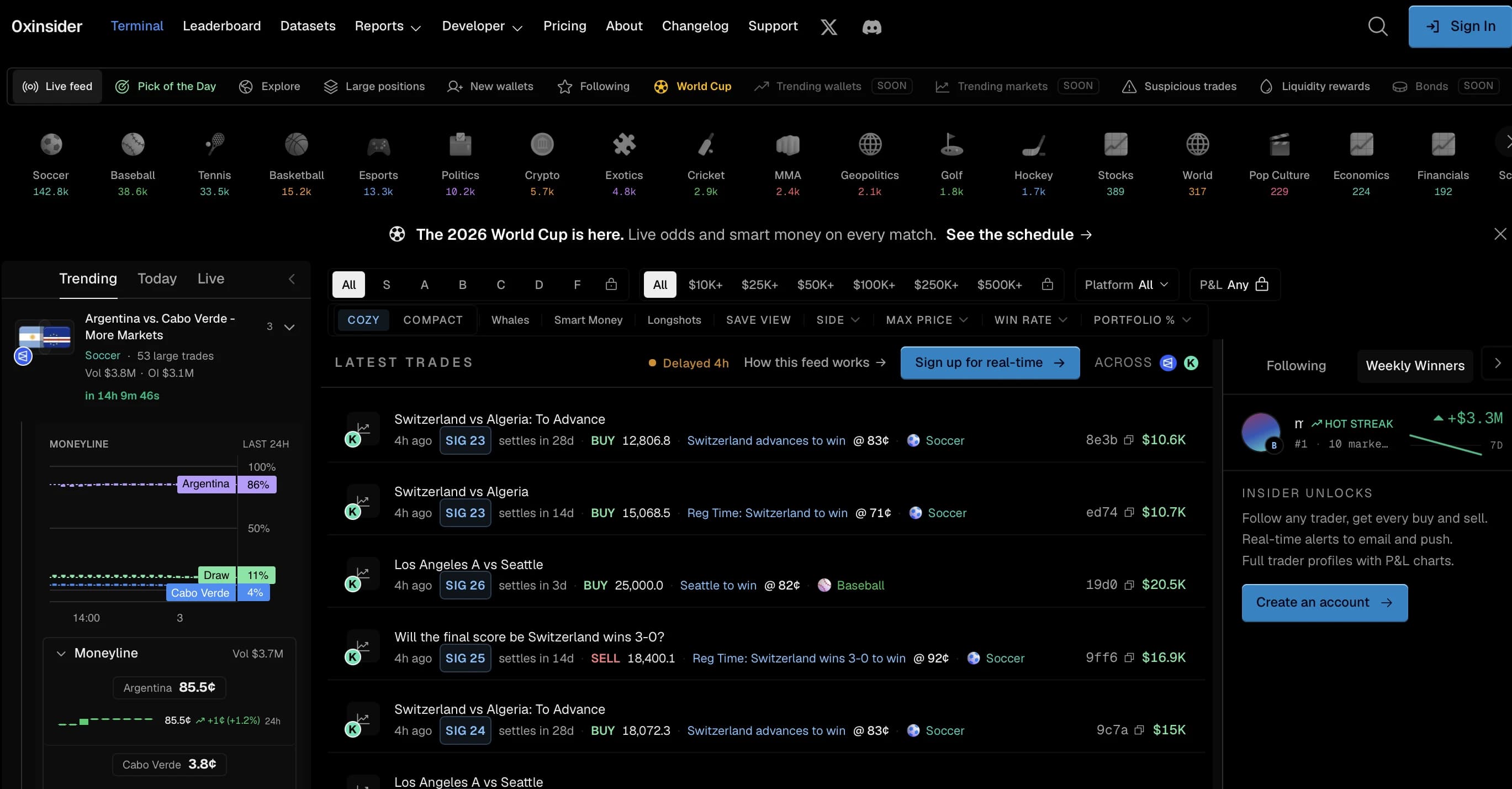Open the PORTFOLIO % dropdown
The height and width of the screenshot is (789, 1512).
[x=1141, y=320]
